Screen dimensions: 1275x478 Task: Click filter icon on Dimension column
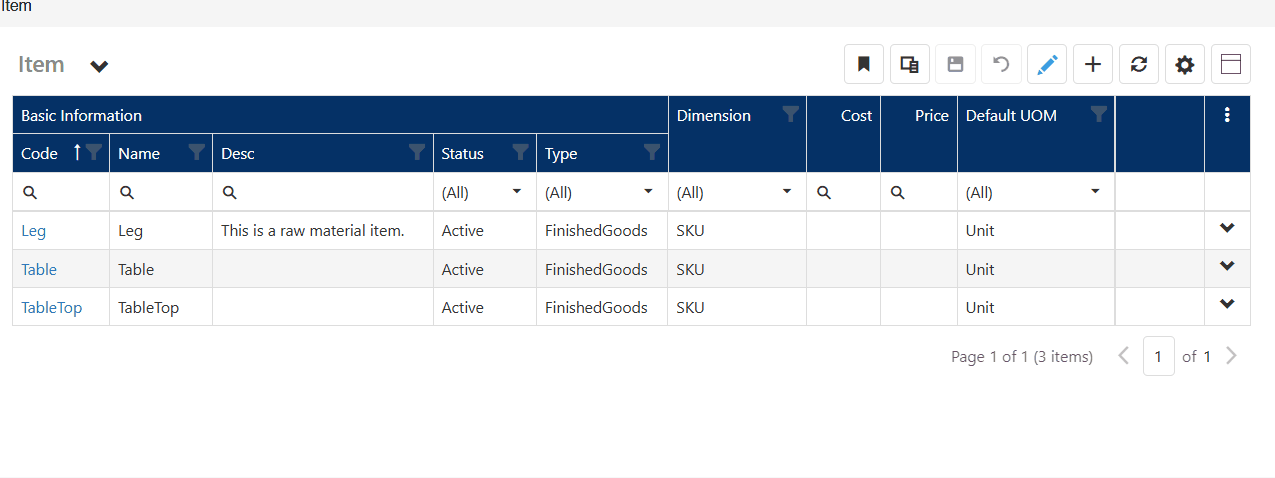point(790,115)
